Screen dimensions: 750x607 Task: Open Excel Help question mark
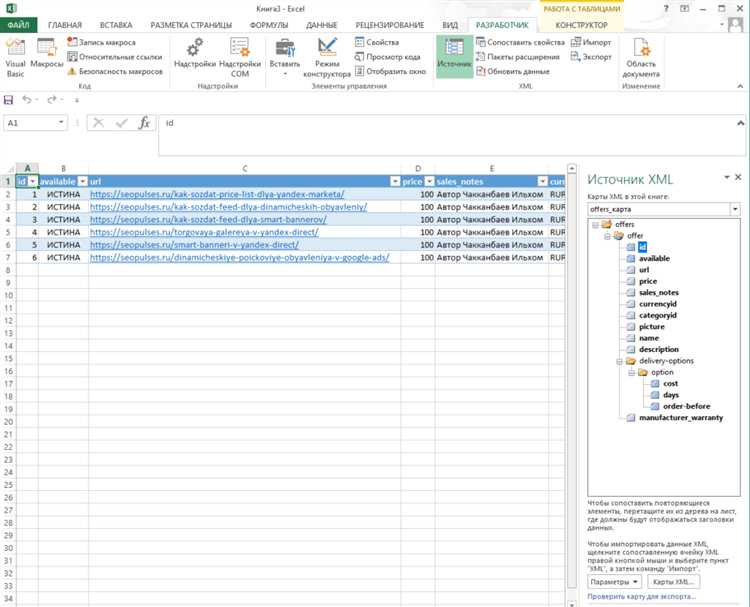pyautogui.click(x=666, y=9)
